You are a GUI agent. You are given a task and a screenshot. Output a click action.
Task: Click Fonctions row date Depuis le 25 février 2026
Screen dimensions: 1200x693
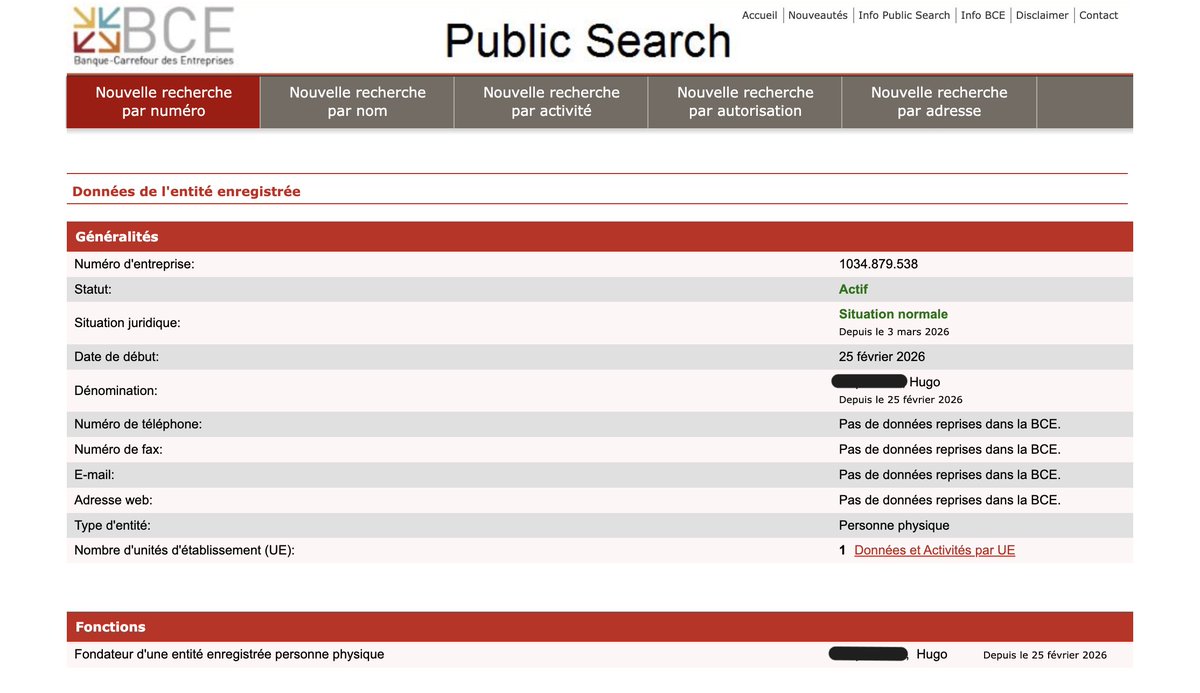1045,655
